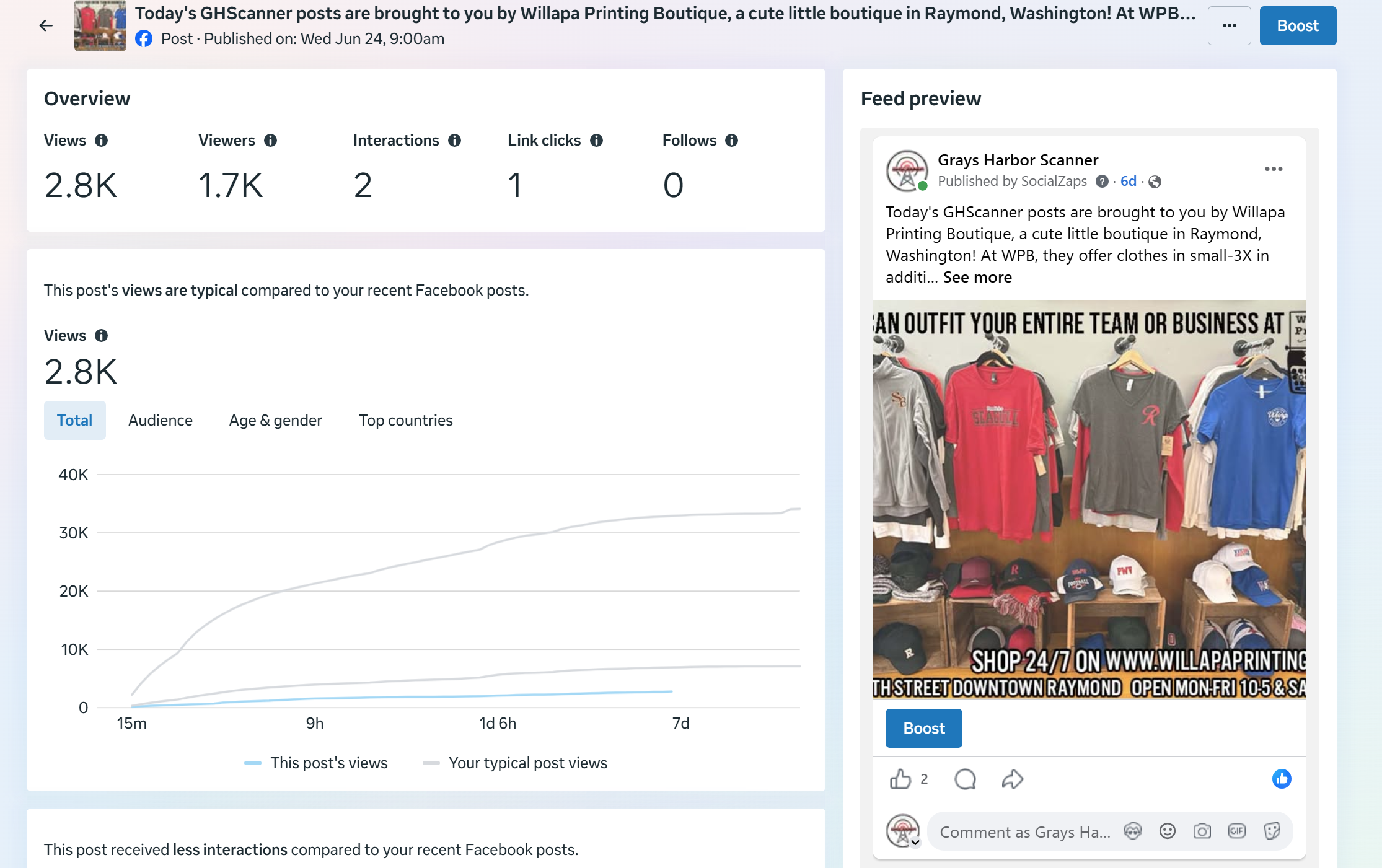Attach a photo using camera icon
Image resolution: width=1382 pixels, height=868 pixels.
(1202, 831)
